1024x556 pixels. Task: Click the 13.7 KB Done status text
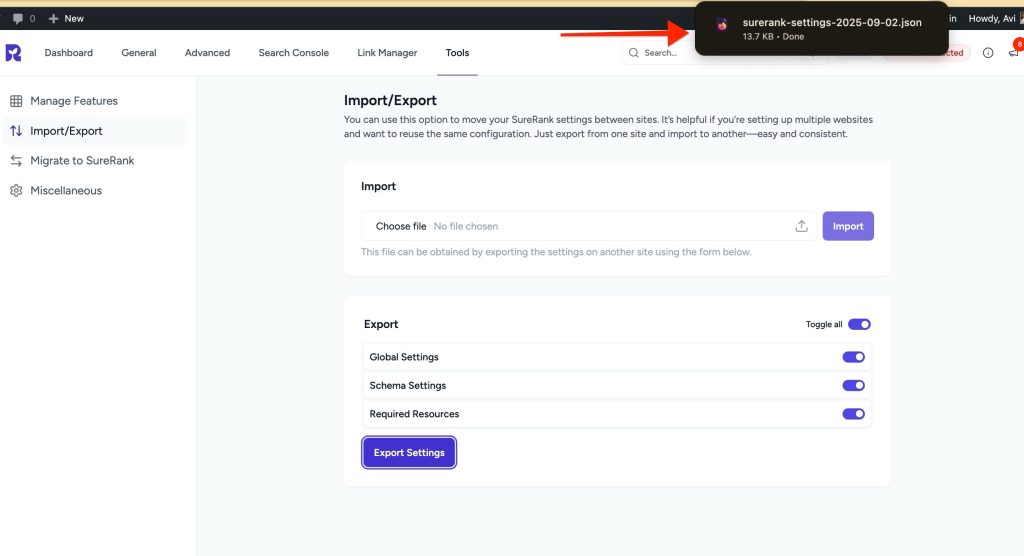tap(773, 37)
